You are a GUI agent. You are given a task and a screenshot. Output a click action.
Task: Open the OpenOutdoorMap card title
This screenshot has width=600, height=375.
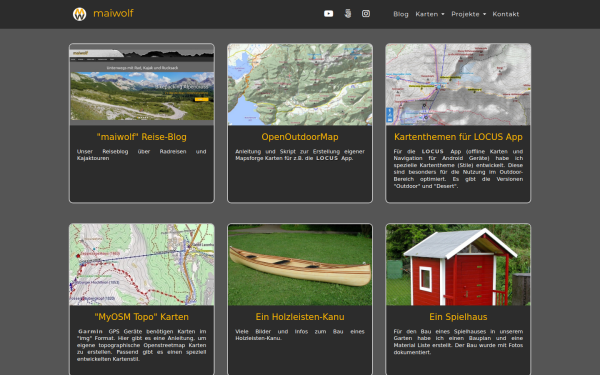(300, 137)
